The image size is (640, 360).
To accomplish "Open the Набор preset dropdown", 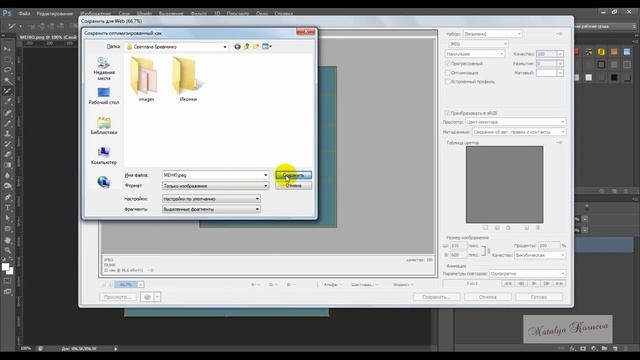I will pos(493,34).
